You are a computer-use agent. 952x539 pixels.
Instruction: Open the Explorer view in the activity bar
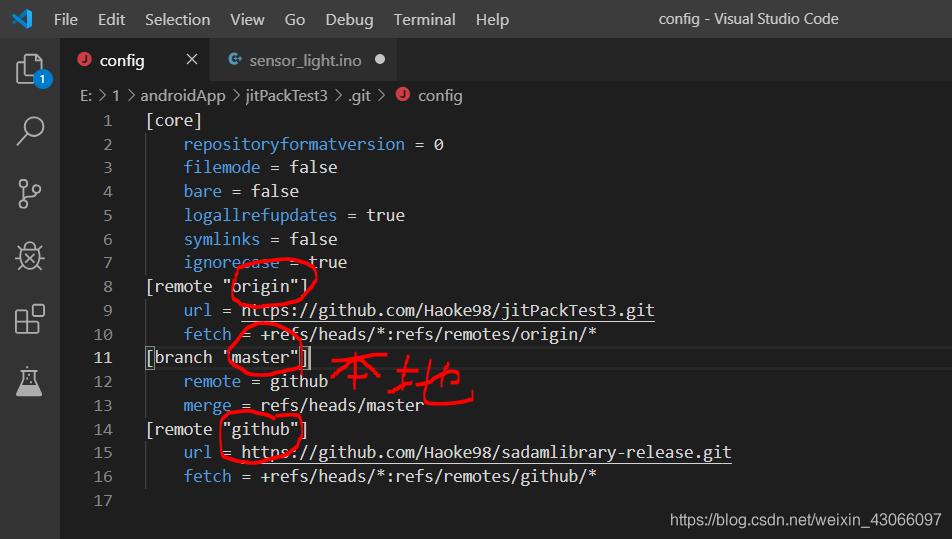pos(30,69)
